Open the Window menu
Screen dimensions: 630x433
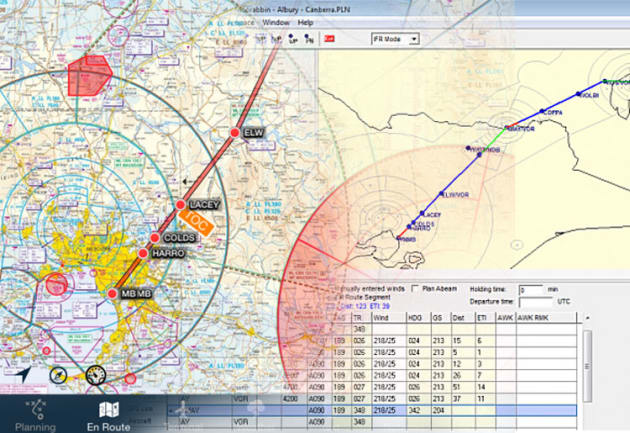[276, 22]
